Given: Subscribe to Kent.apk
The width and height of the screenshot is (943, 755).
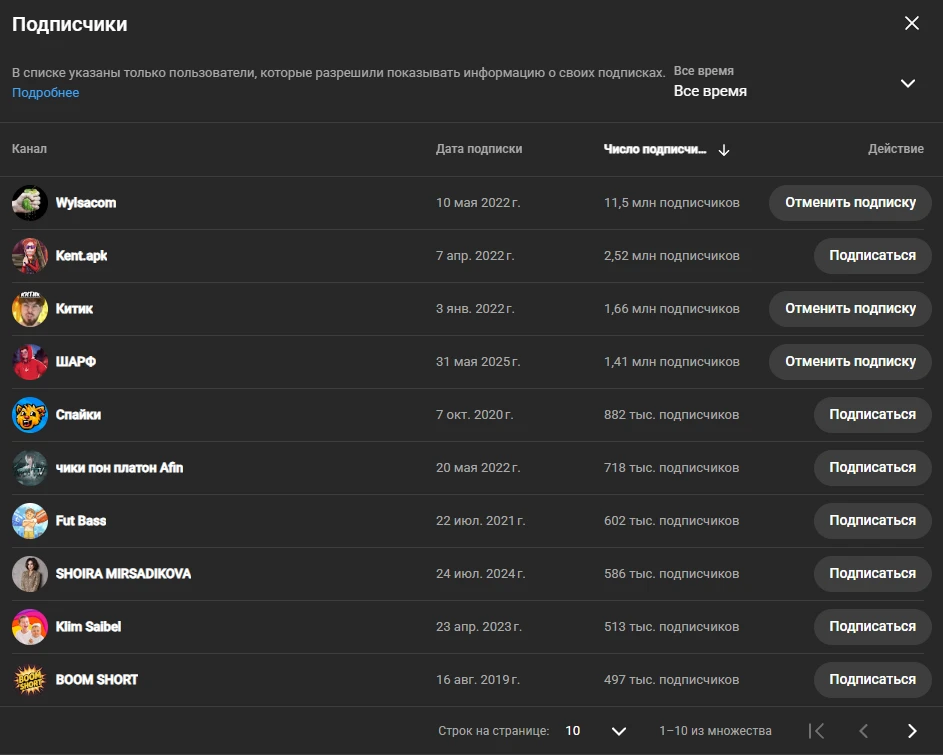Looking at the screenshot, I should tap(872, 256).
